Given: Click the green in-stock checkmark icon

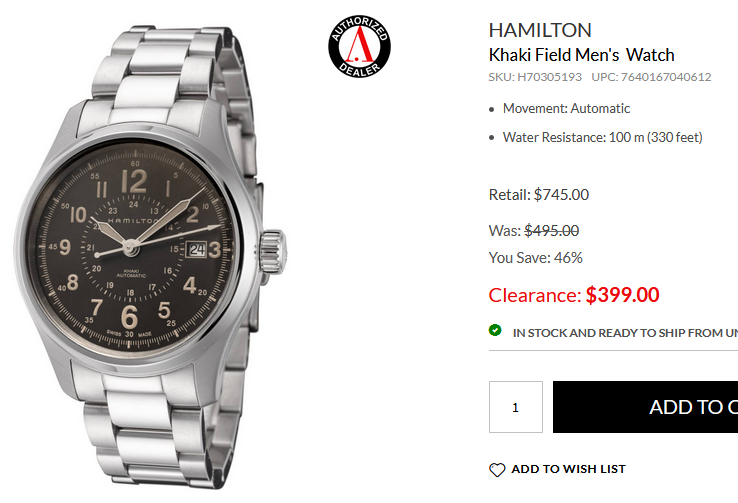Looking at the screenshot, I should pos(495,330).
